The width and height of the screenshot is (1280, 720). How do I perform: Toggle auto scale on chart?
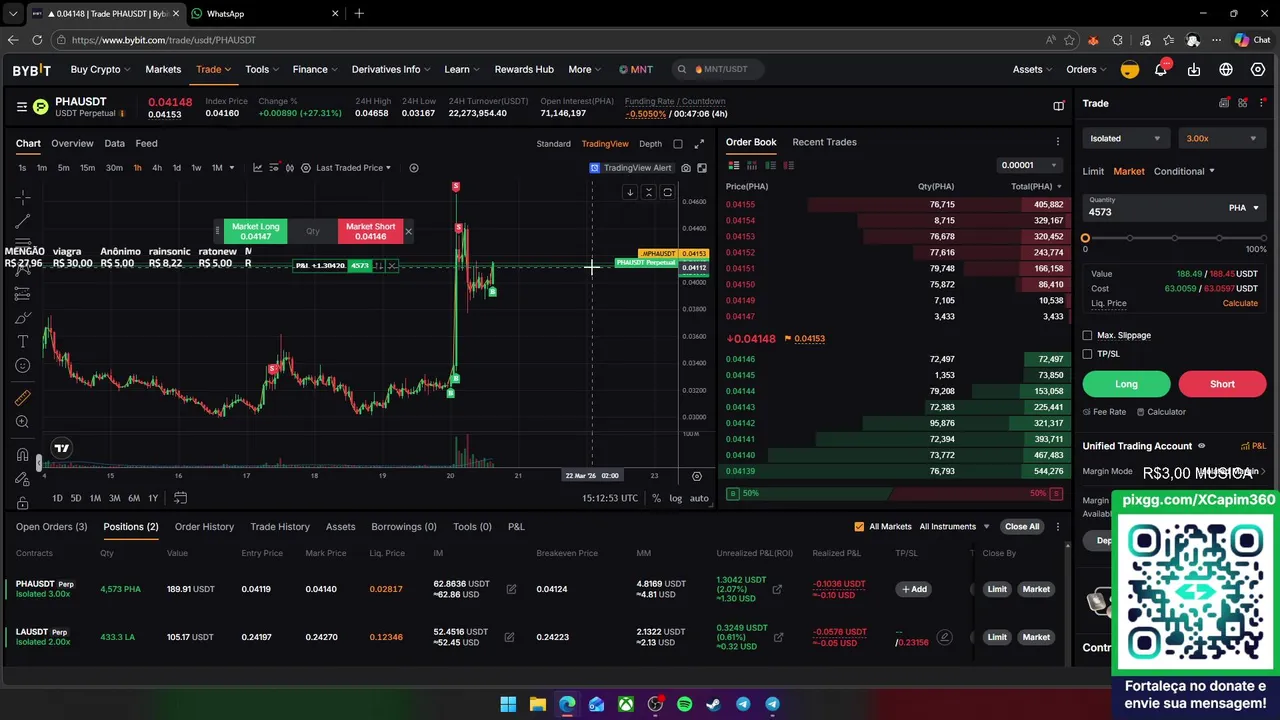699,498
